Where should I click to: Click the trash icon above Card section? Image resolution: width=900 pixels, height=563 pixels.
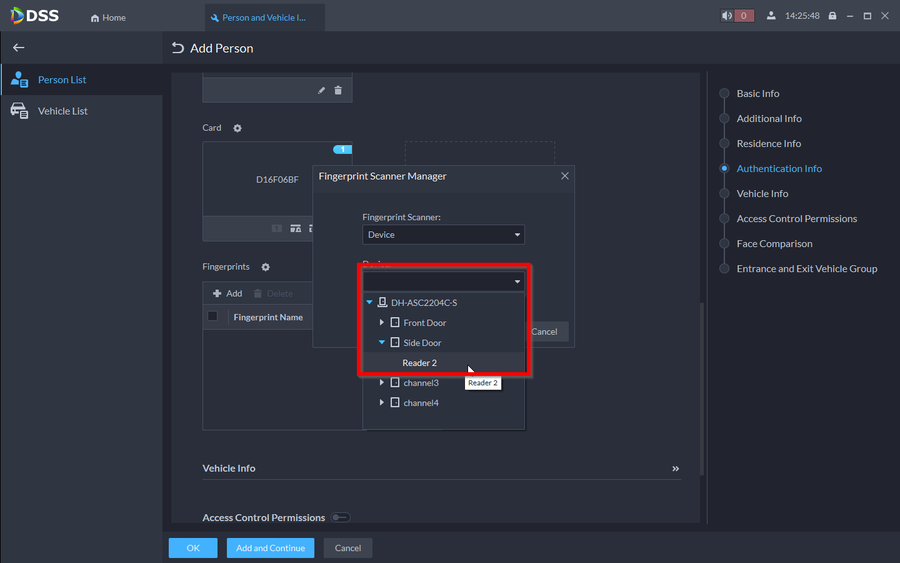coord(338,90)
